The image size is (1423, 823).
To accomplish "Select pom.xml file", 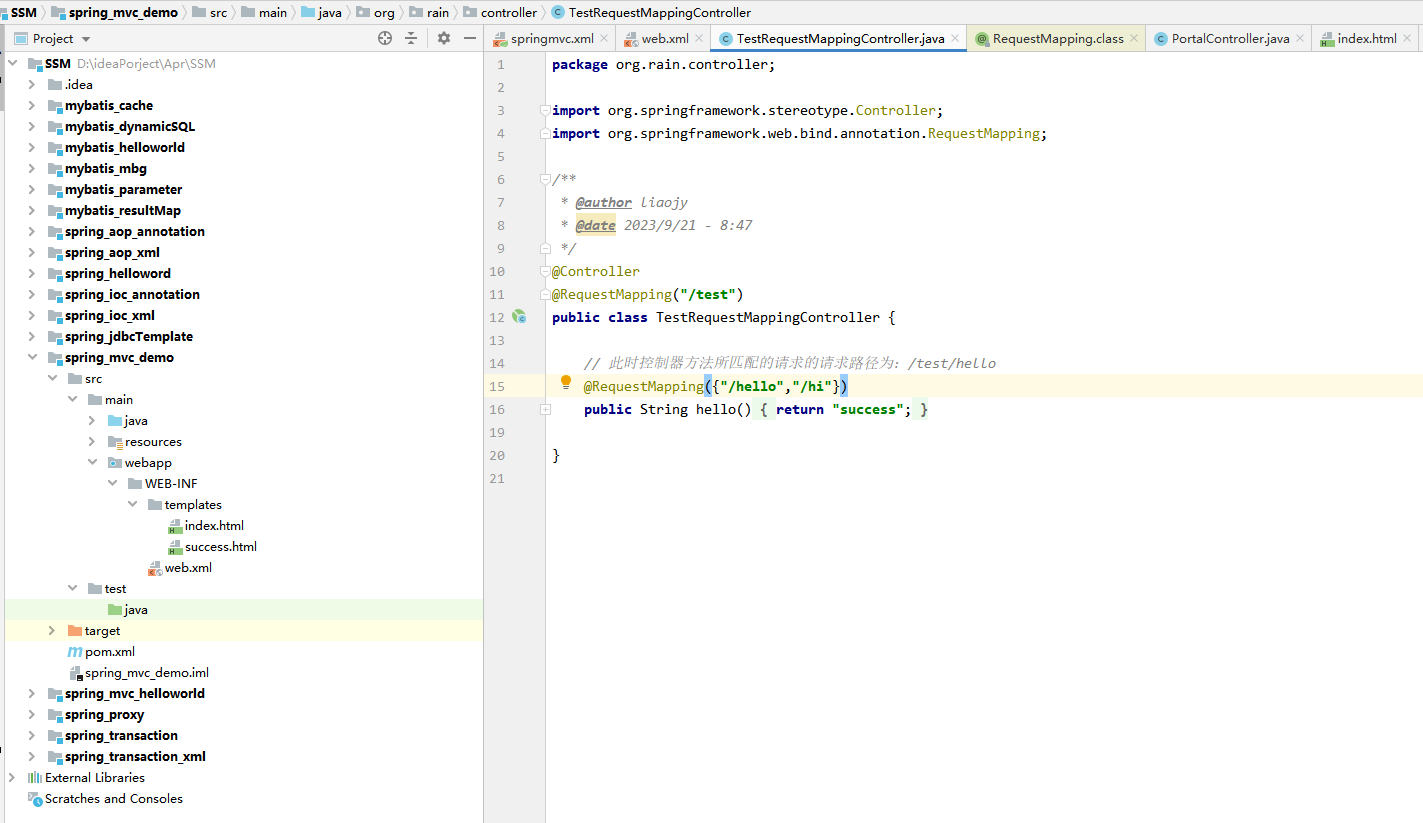I will point(110,651).
